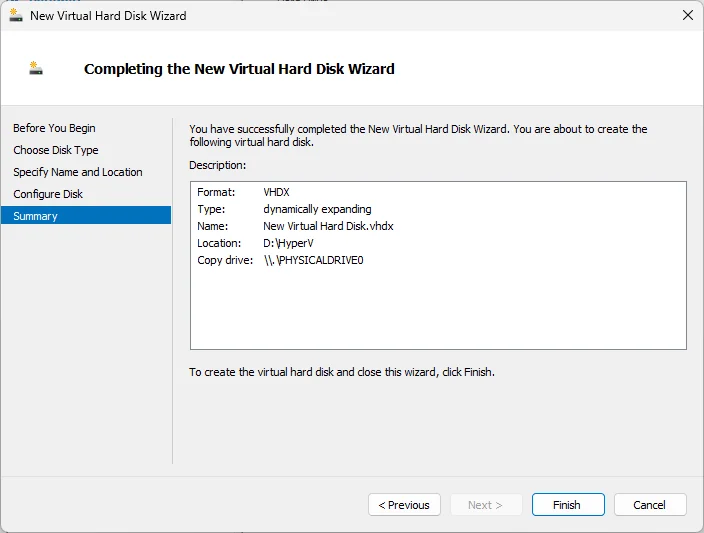Click the 'Name:' label in the description
Viewport: 704px width, 533px height.
[212, 226]
